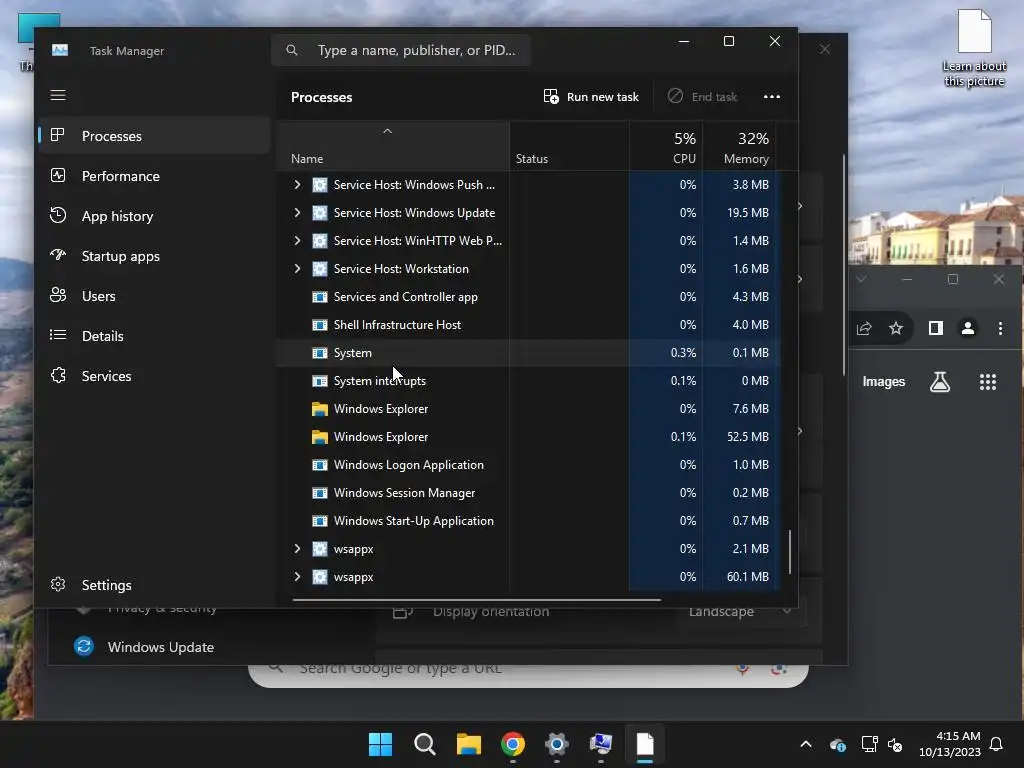This screenshot has width=1024, height=768.
Task: Click the share icon in Chrome toolbar
Action: tap(864, 328)
